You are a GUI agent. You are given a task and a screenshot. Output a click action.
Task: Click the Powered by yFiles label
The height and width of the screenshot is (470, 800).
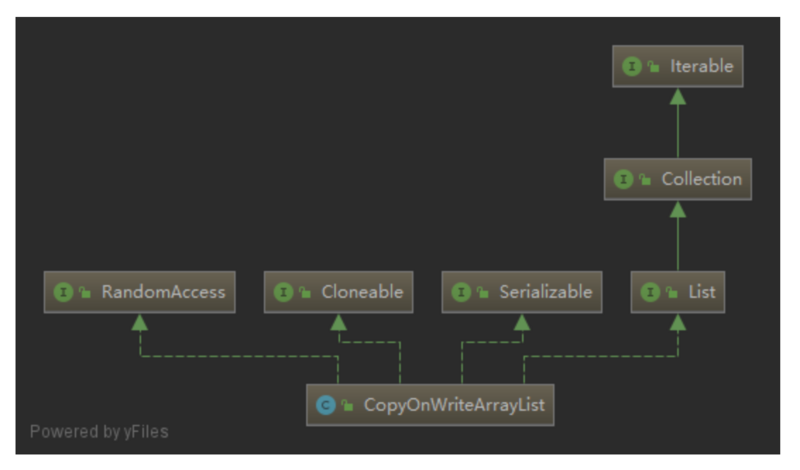(98, 432)
